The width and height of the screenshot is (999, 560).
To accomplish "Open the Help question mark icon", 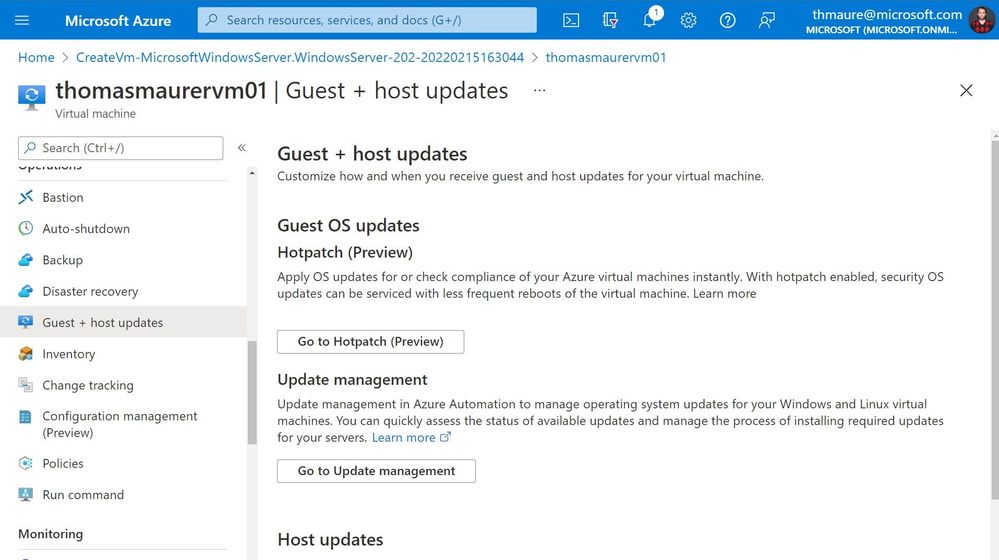I will (727, 20).
